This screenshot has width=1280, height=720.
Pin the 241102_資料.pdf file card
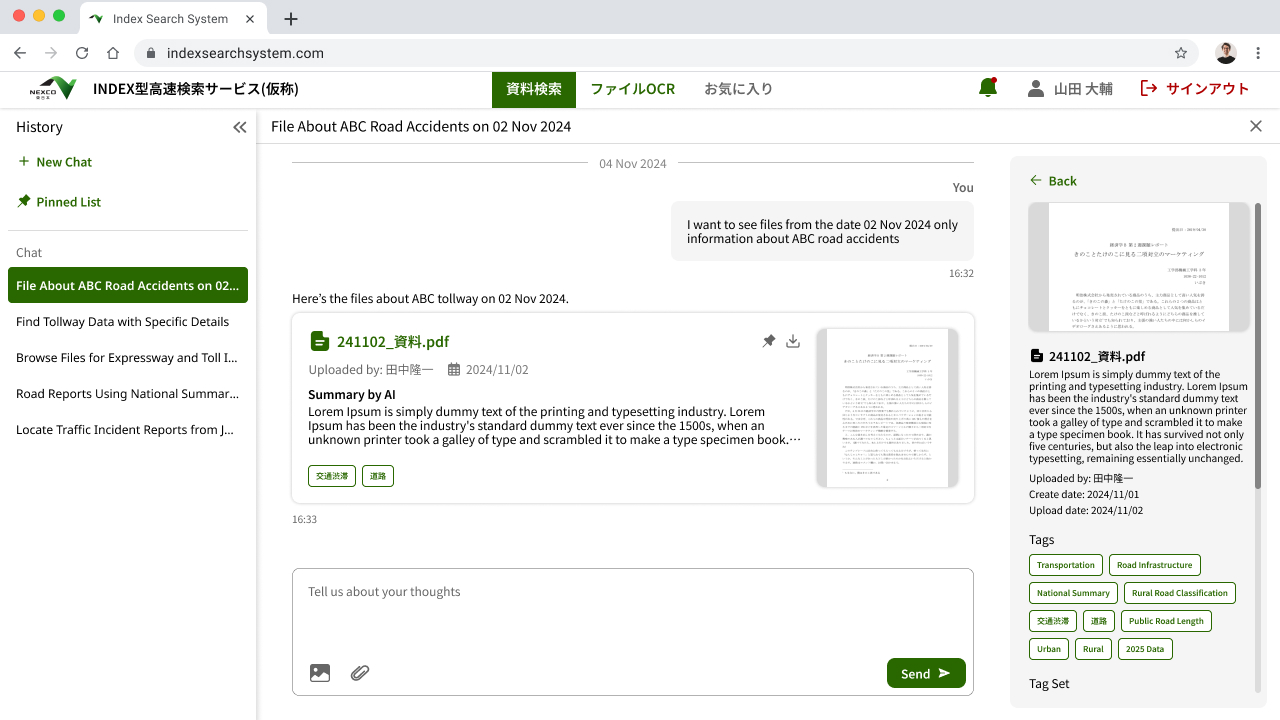click(x=768, y=341)
